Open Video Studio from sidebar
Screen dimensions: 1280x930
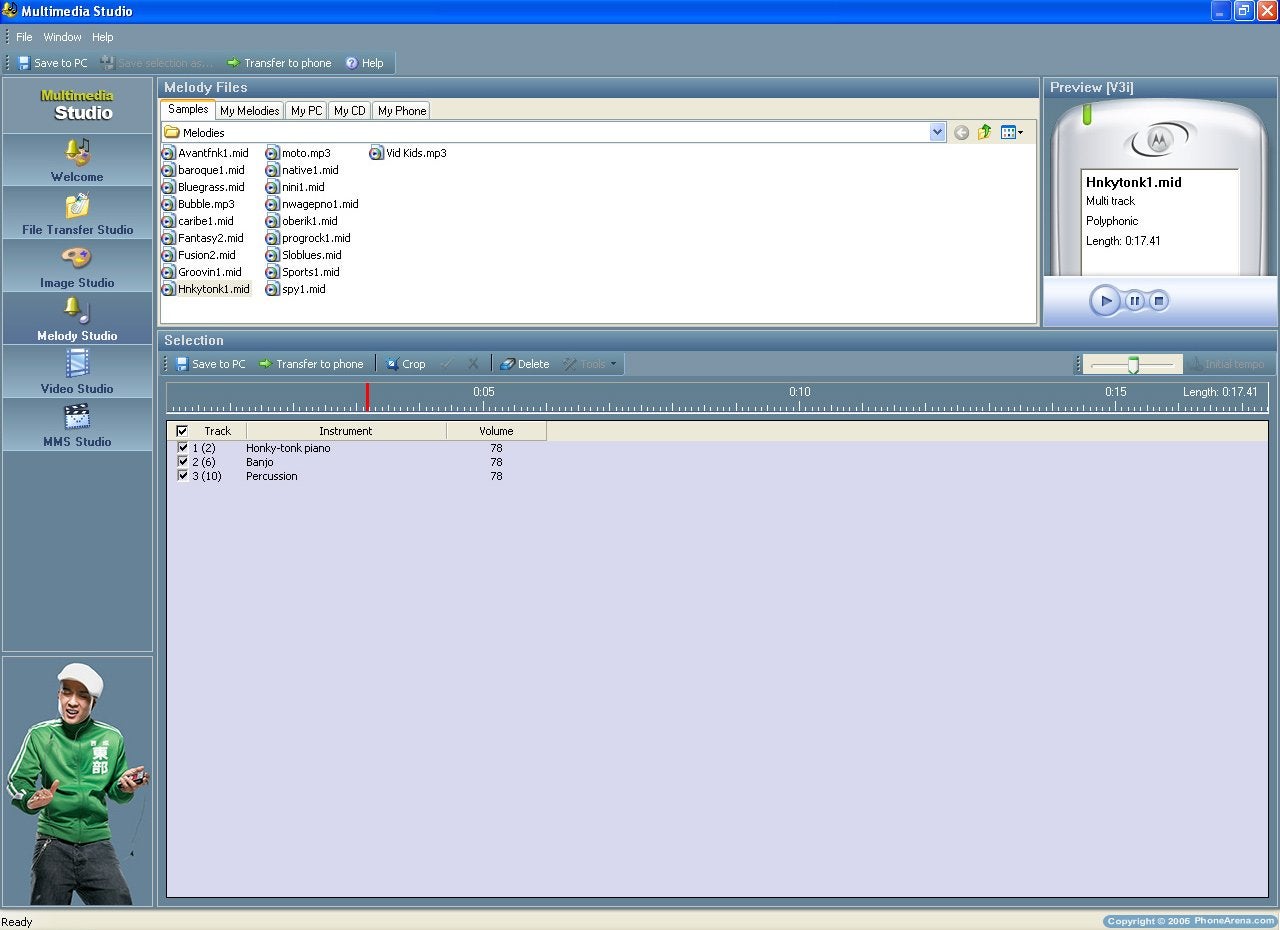point(77,372)
